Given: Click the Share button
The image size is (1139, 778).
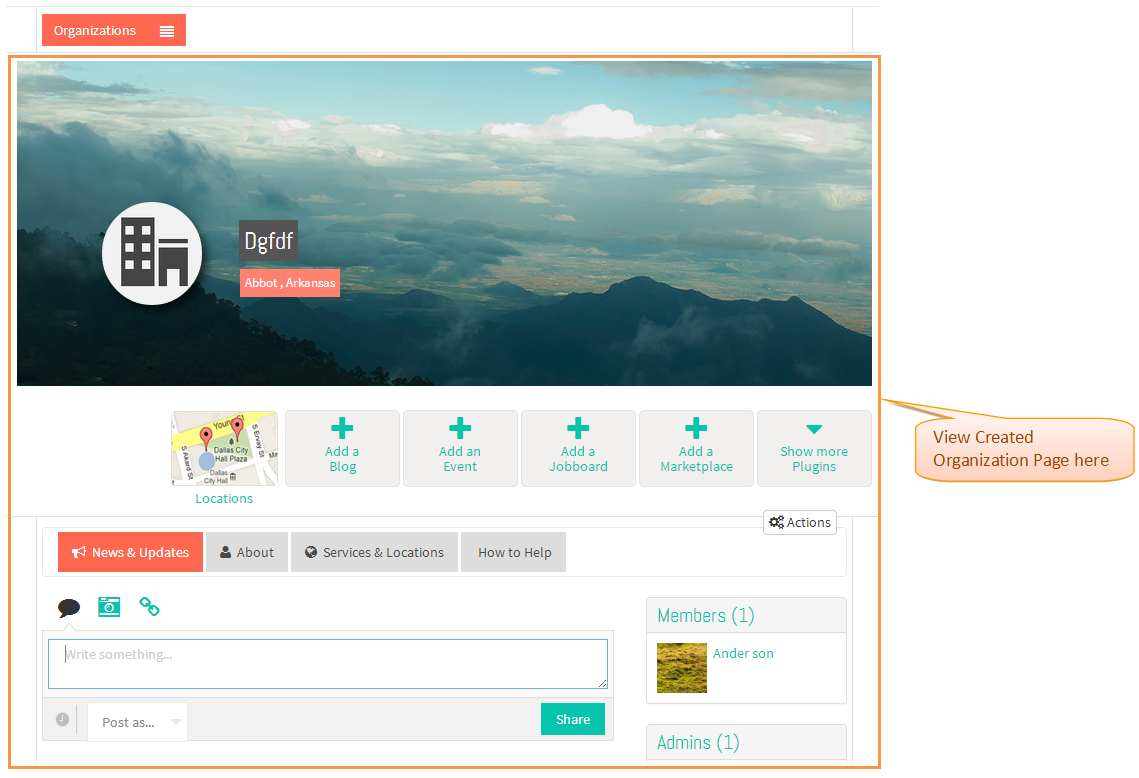Looking at the screenshot, I should click(x=573, y=719).
